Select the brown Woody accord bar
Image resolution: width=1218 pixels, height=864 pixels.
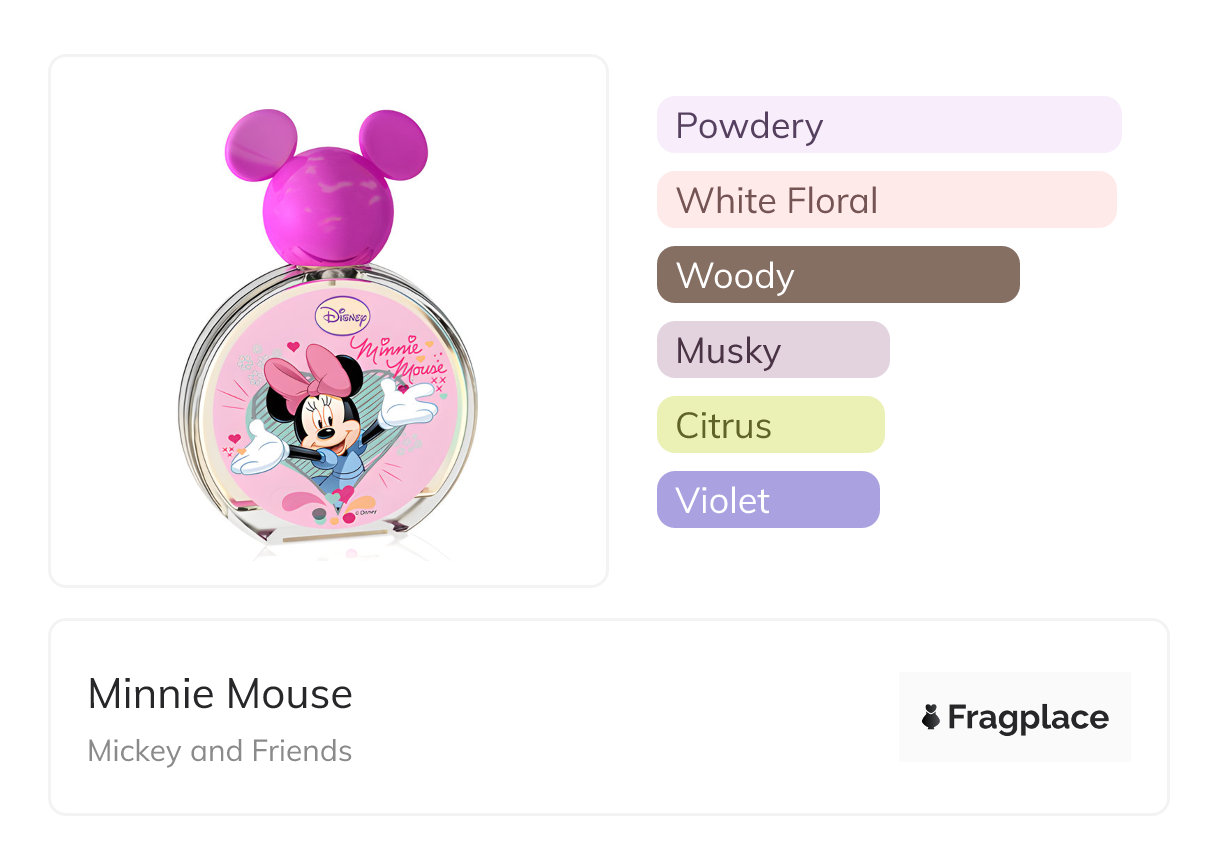tap(837, 275)
